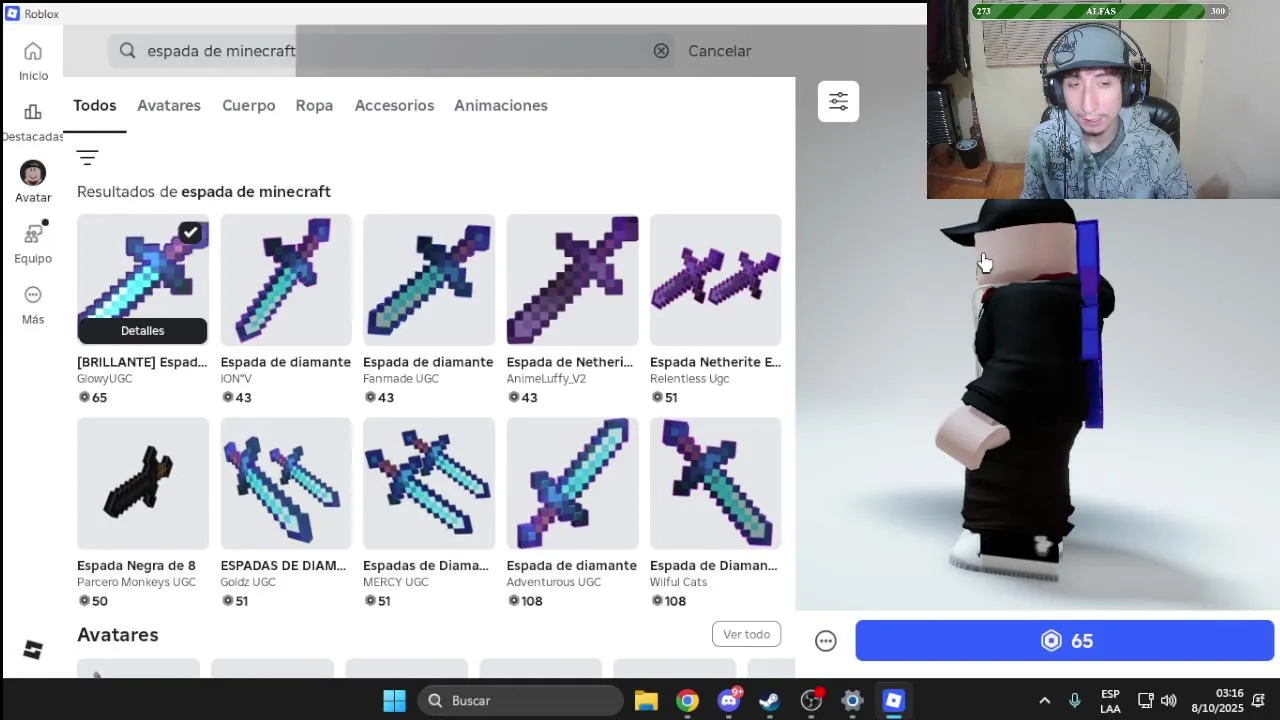This screenshot has height=720, width=1280.
Task: Open Steam from the taskbar
Action: 769,701
